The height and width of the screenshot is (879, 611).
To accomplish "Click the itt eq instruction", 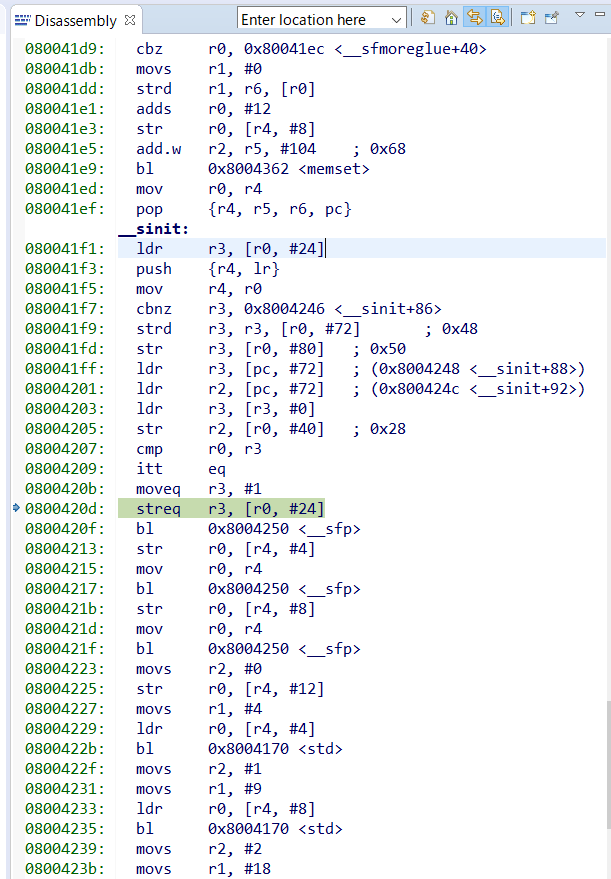I will (x=181, y=469).
